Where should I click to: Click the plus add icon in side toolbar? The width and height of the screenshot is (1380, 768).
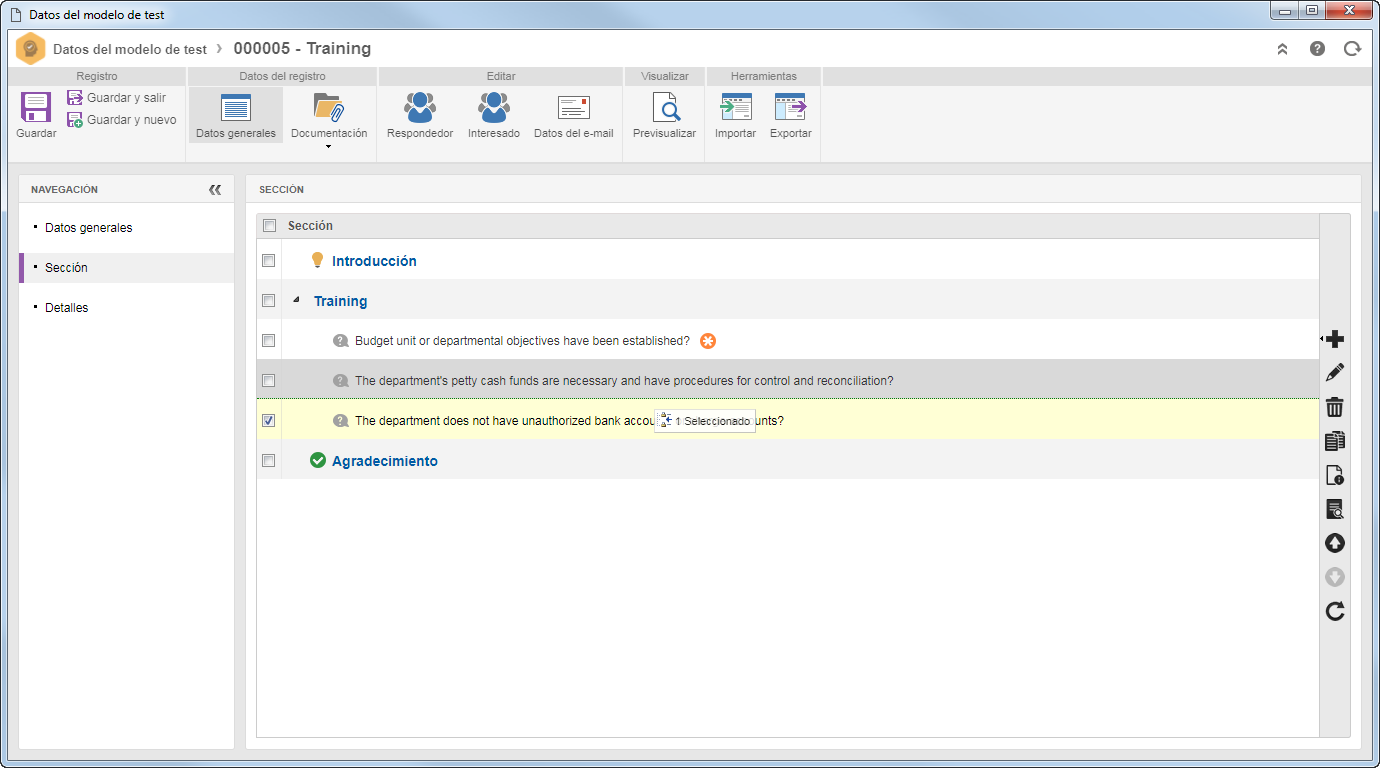tap(1335, 339)
